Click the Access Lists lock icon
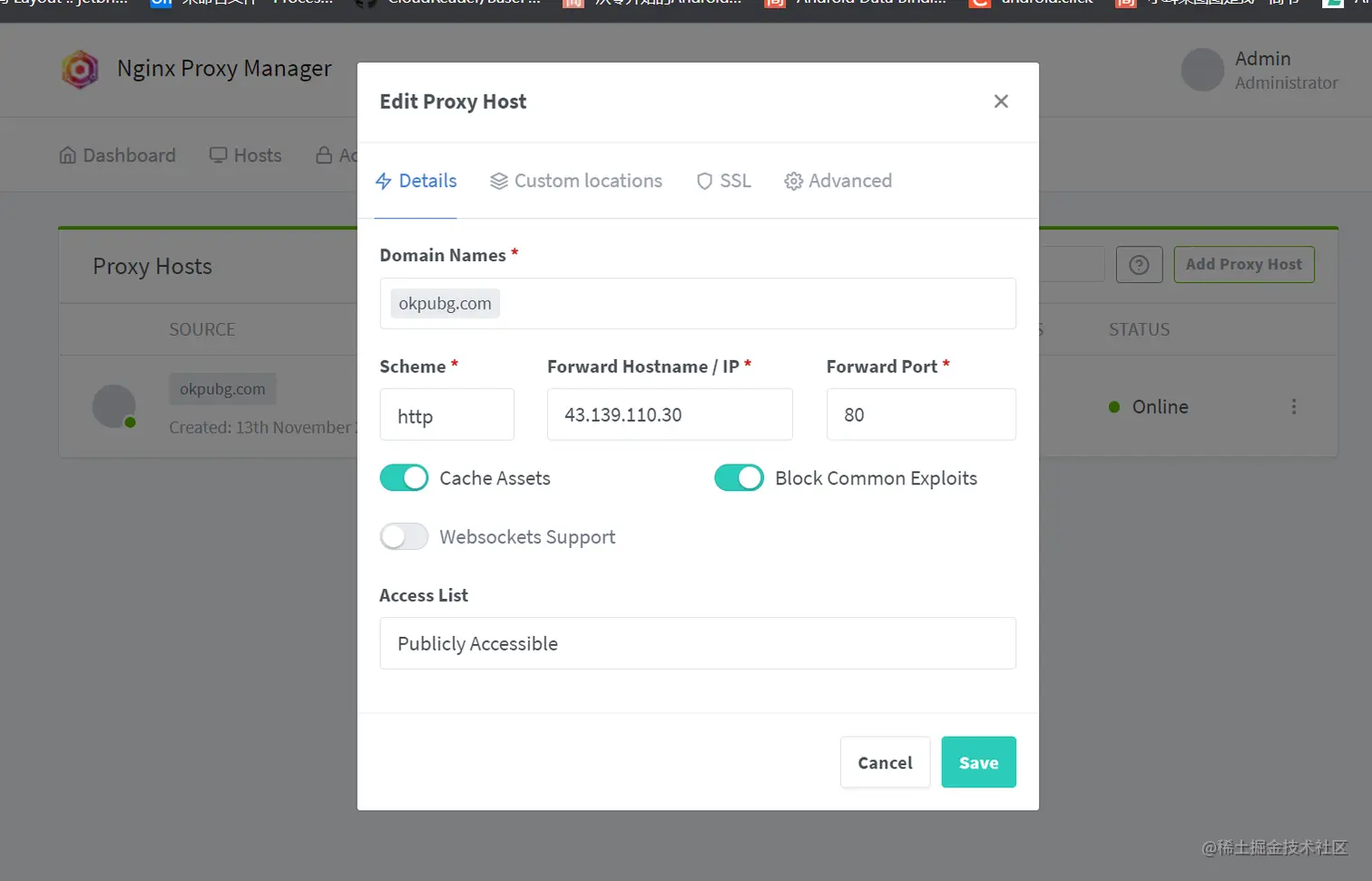This screenshot has height=881, width=1372. [x=324, y=155]
